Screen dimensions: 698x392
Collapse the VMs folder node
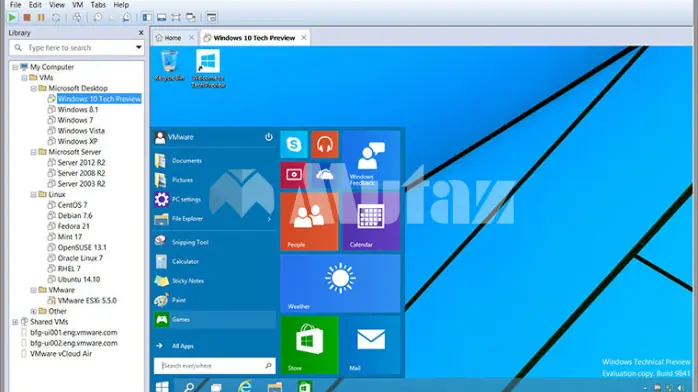tap(24, 78)
